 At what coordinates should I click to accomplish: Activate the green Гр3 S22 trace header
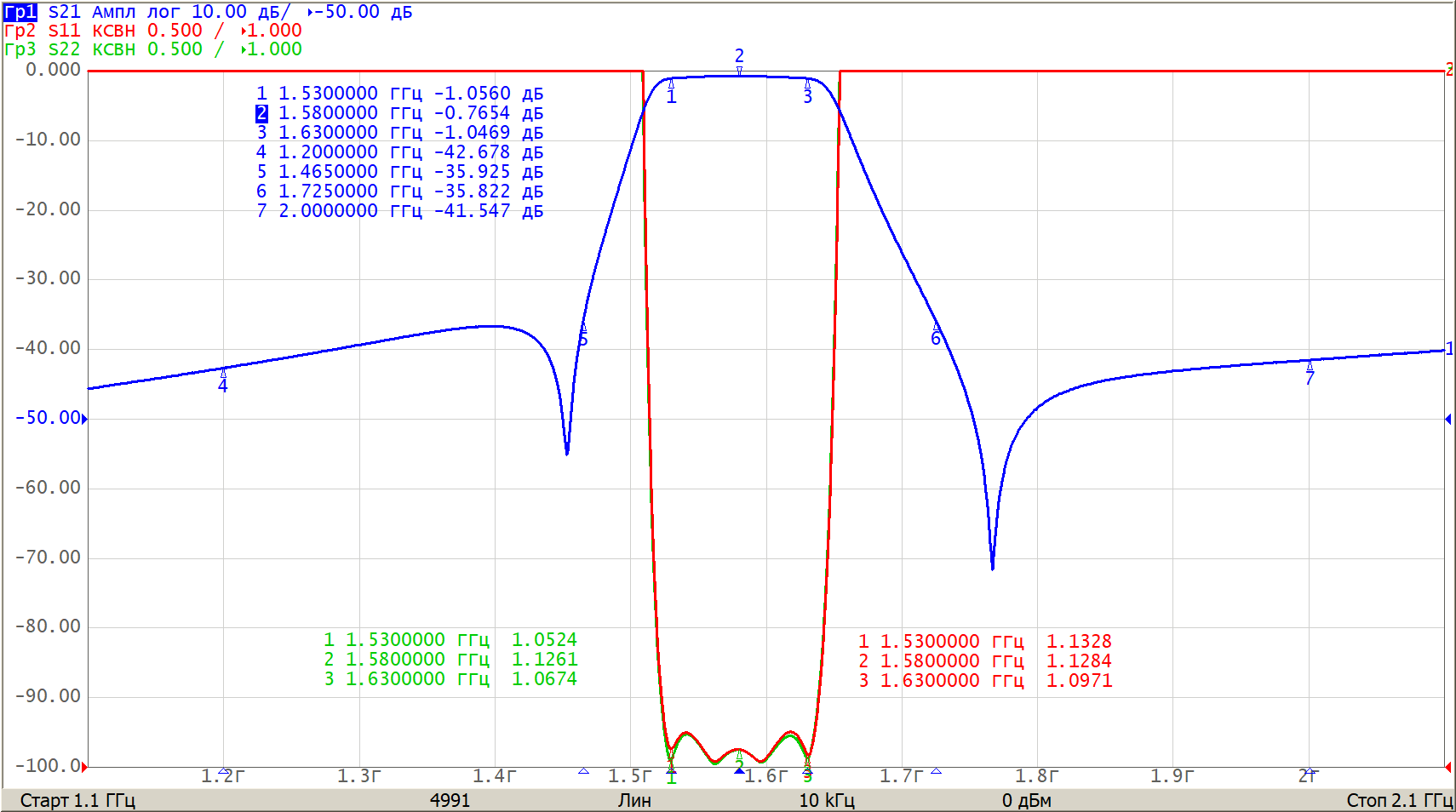(68, 49)
